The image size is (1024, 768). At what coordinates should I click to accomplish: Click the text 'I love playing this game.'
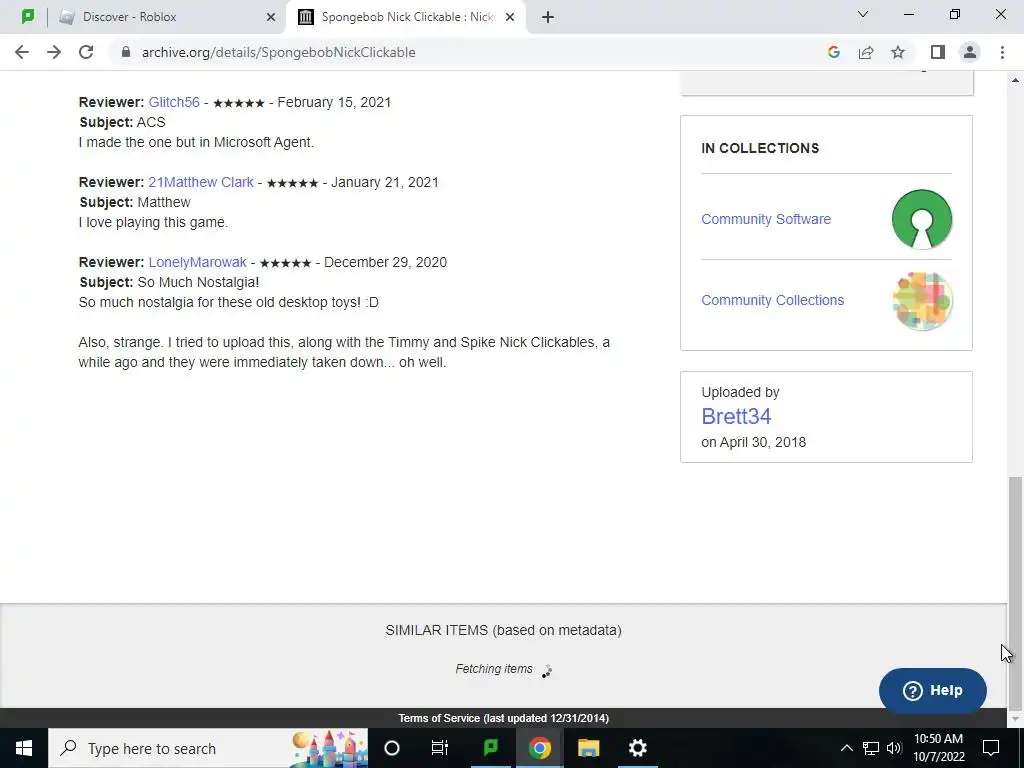tap(153, 223)
